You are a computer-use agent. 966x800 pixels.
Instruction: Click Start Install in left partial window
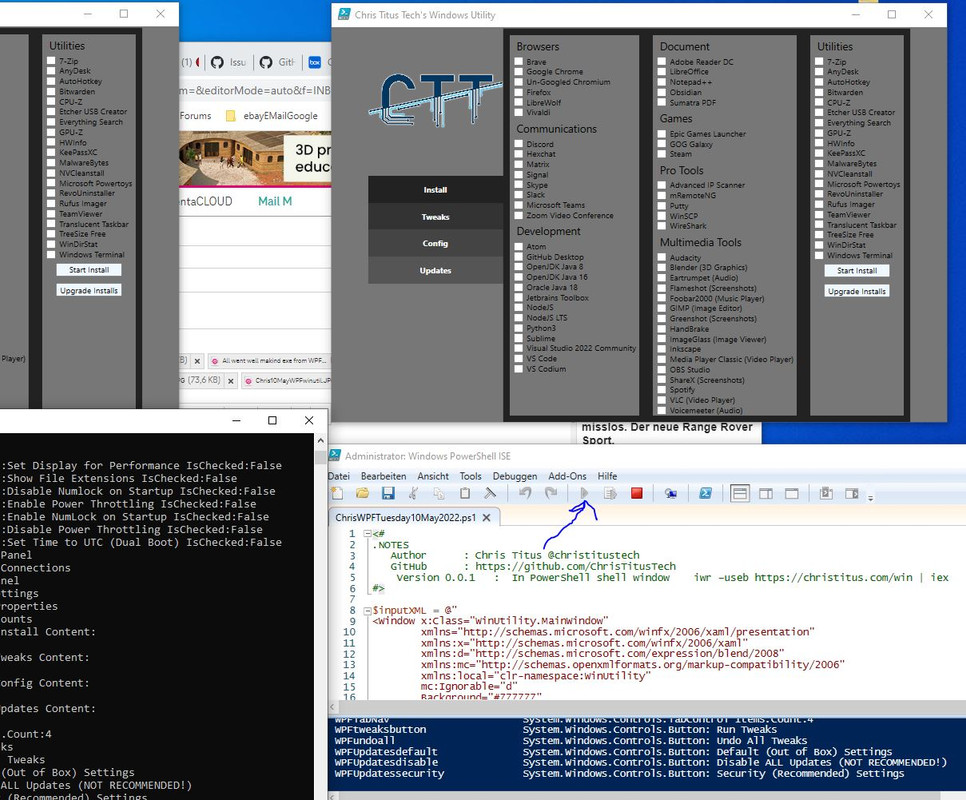[89, 270]
